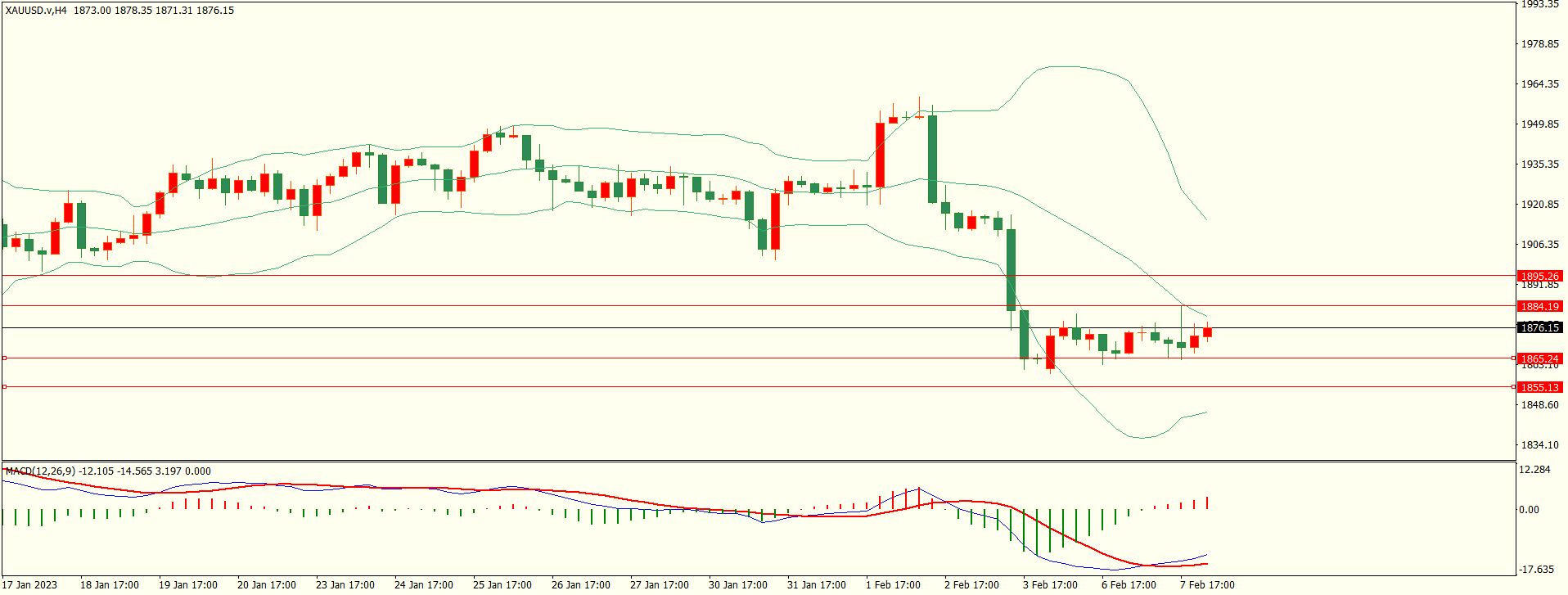The width and height of the screenshot is (1568, 595).
Task: Click the 6 Feb 17:00 time label
Action: (x=1129, y=585)
